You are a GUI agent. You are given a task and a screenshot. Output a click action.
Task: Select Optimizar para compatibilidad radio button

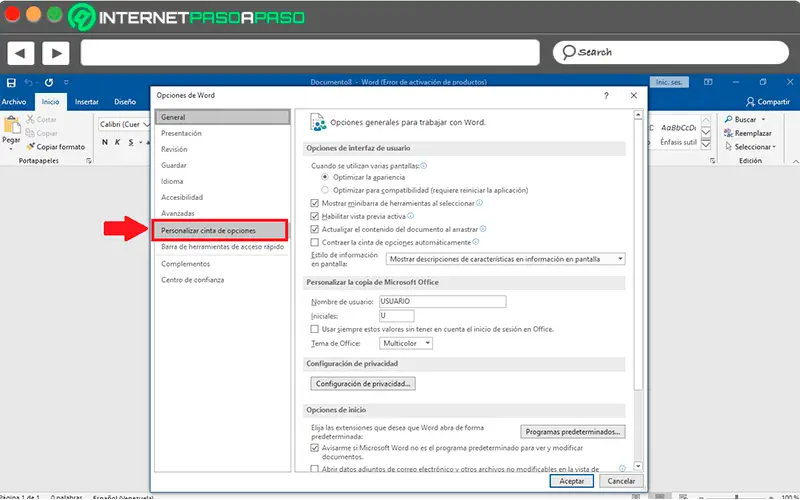click(x=325, y=190)
